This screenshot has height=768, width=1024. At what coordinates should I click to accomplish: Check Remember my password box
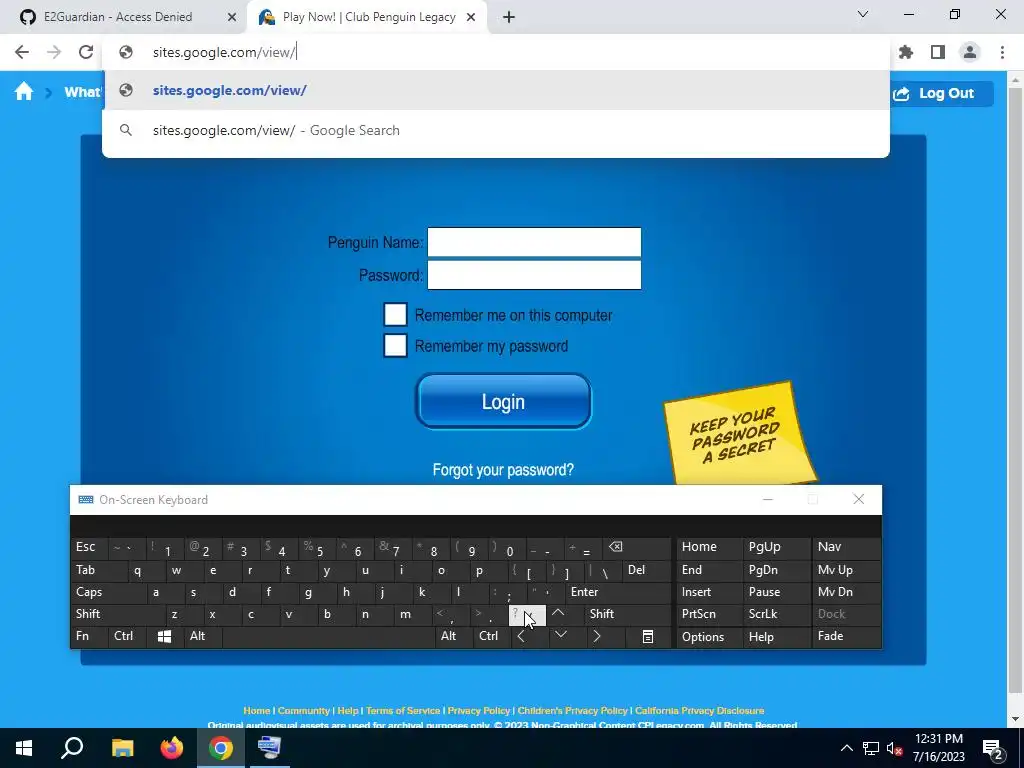coord(395,345)
